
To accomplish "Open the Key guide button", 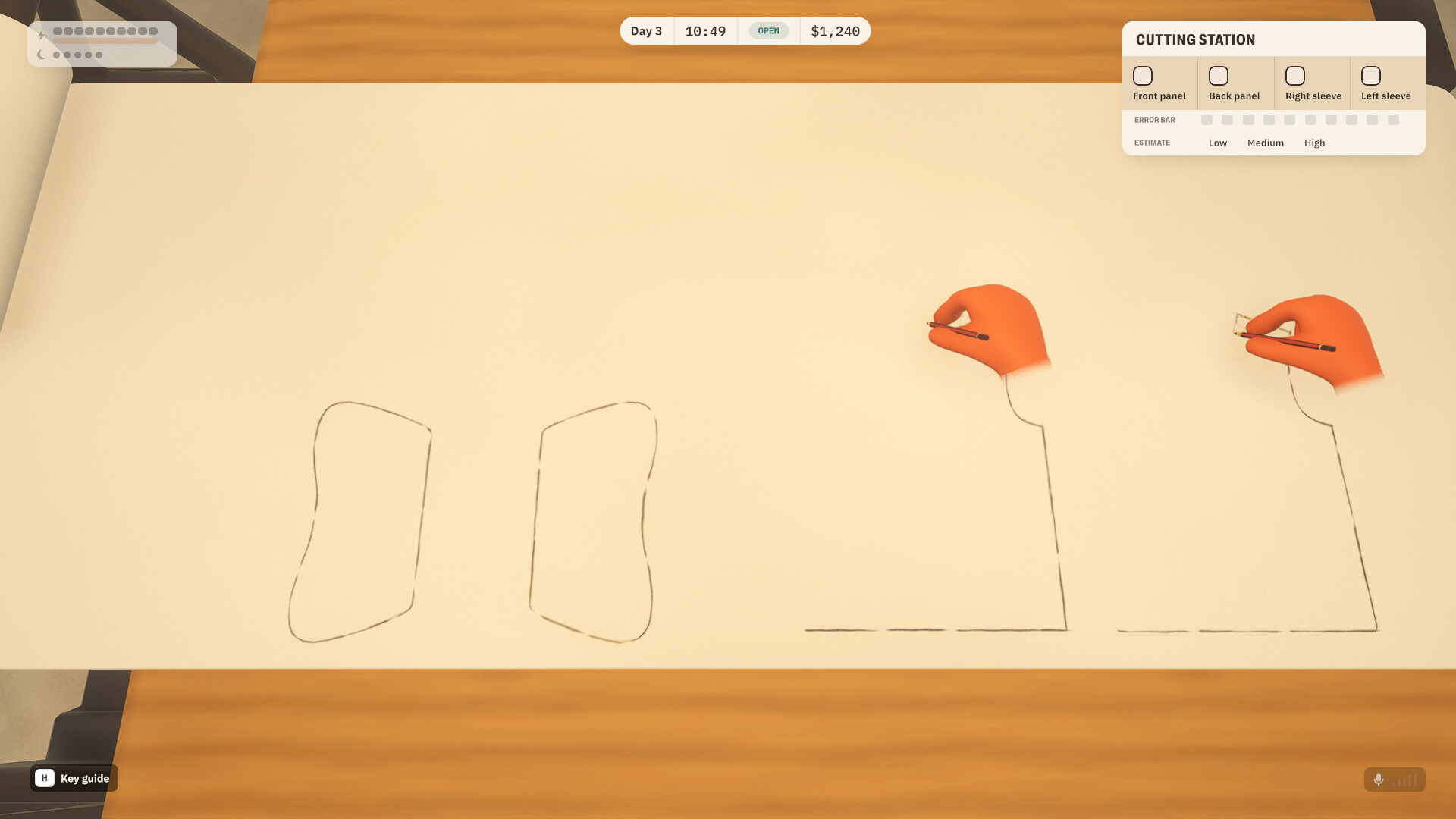I will (74, 778).
